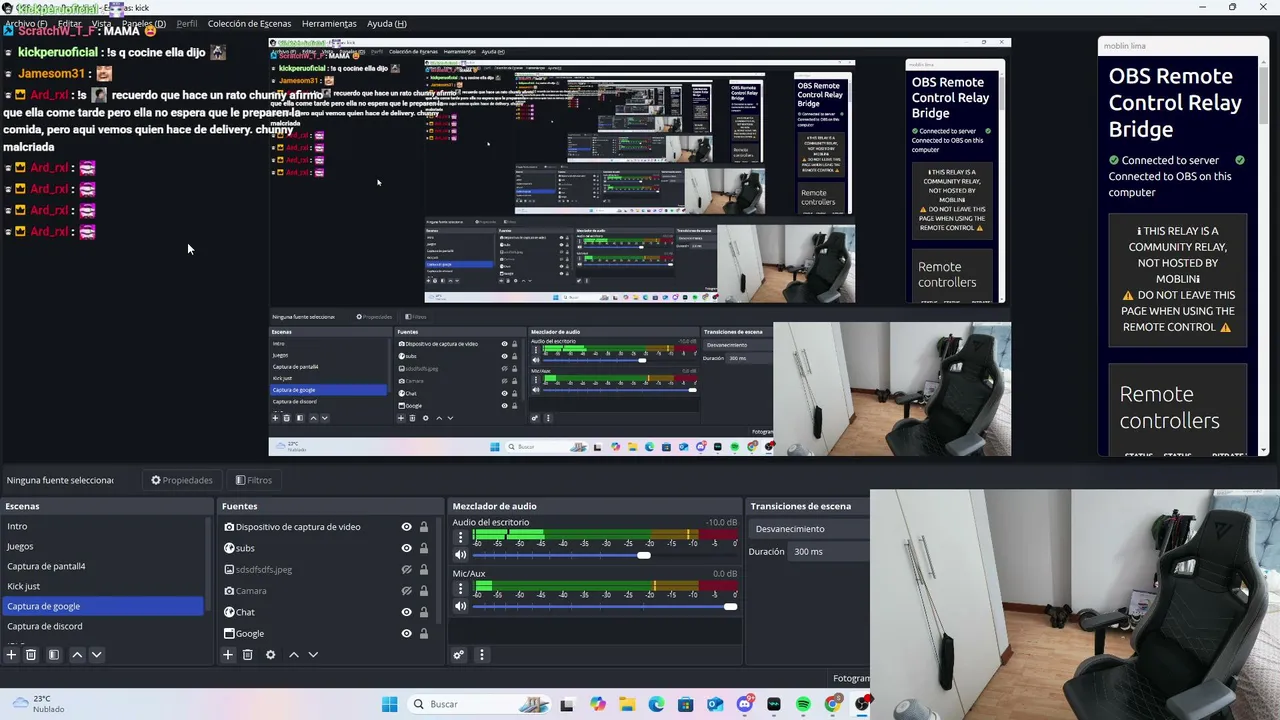Delete the selected scene using trash icon
Image resolution: width=1280 pixels, height=720 pixels.
31,655
